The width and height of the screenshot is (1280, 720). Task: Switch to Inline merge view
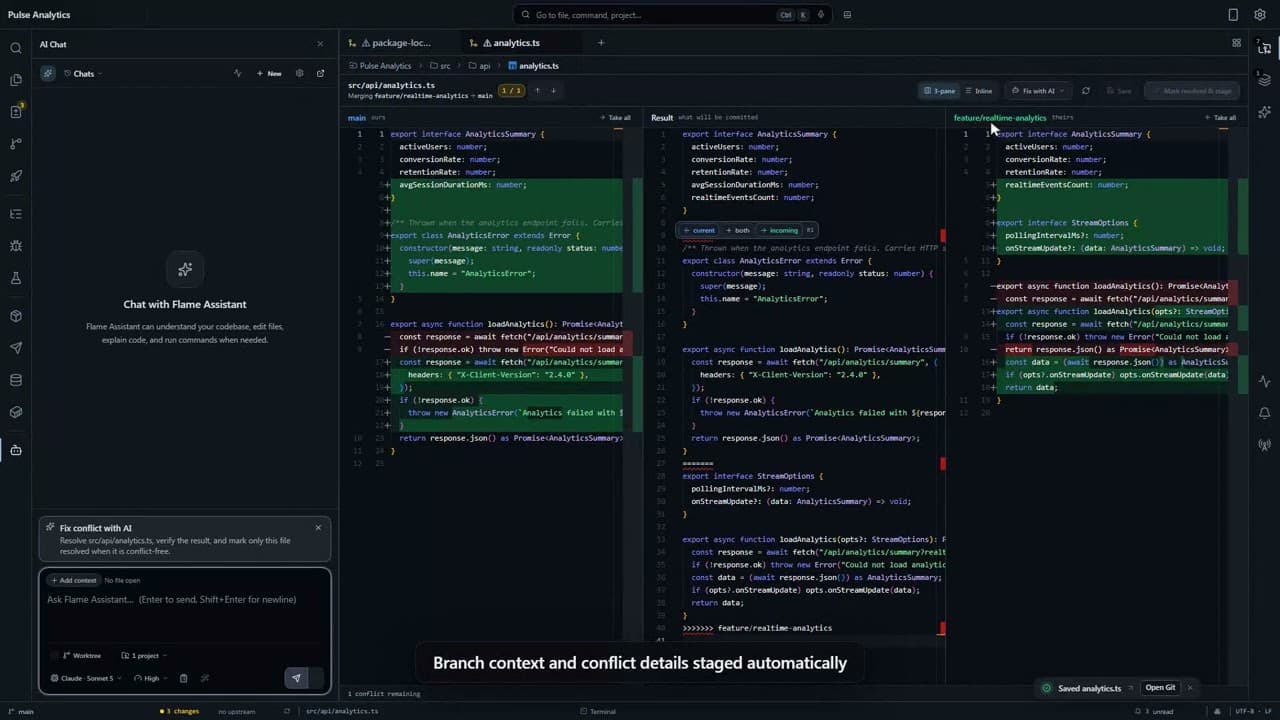[x=979, y=91]
